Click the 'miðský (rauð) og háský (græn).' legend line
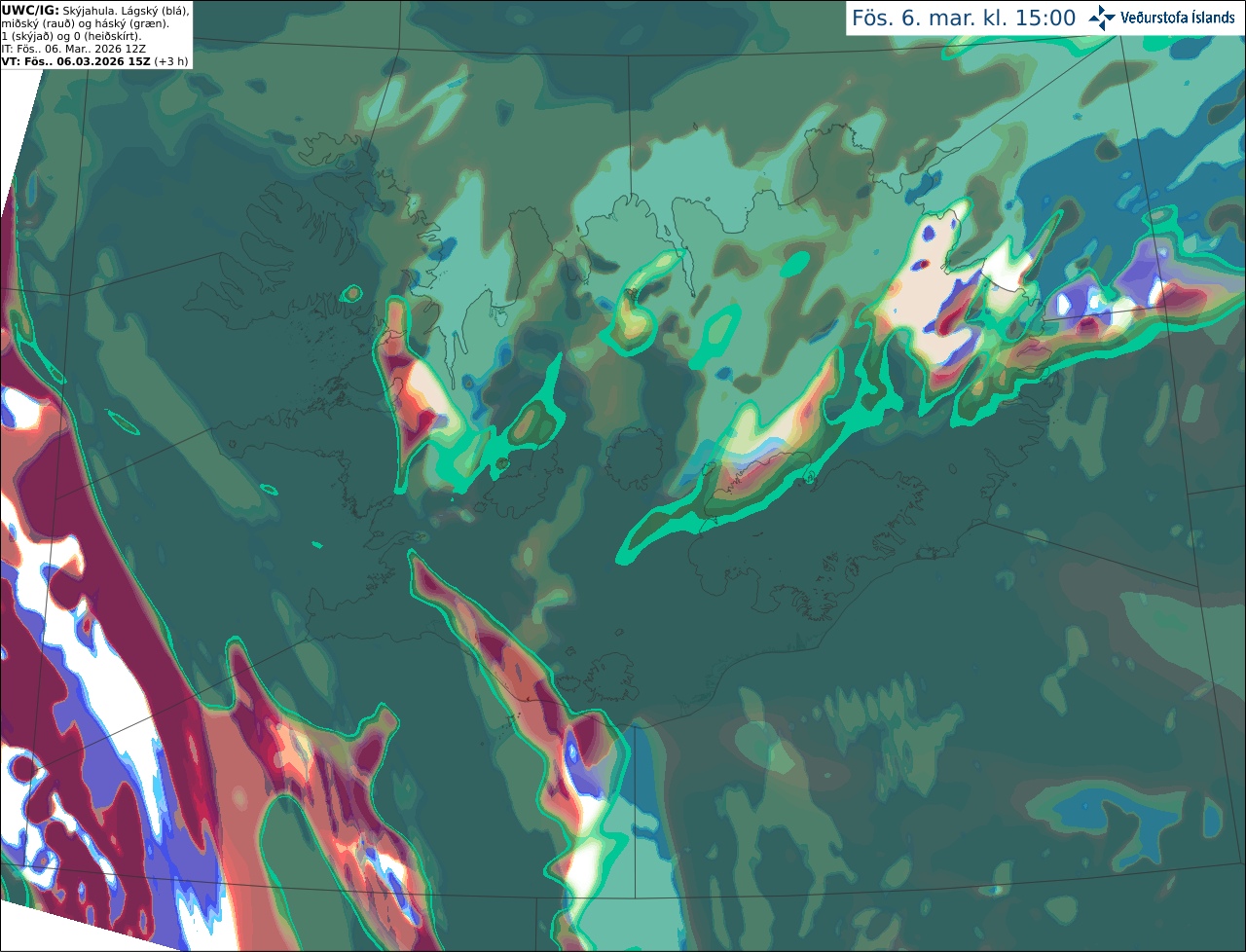 click(x=85, y=23)
